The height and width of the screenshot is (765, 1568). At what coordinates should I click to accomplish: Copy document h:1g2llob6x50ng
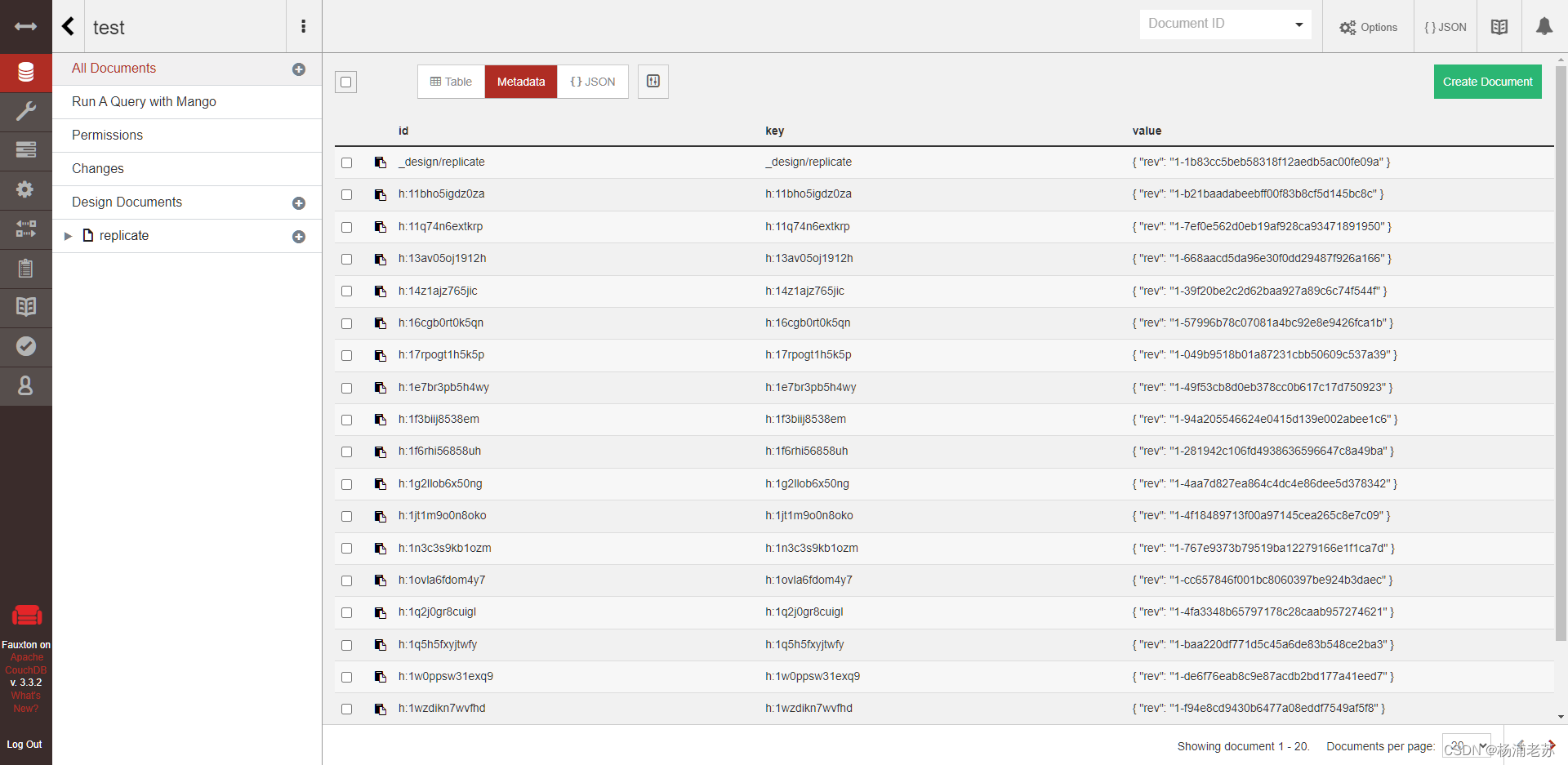pyautogui.click(x=380, y=484)
